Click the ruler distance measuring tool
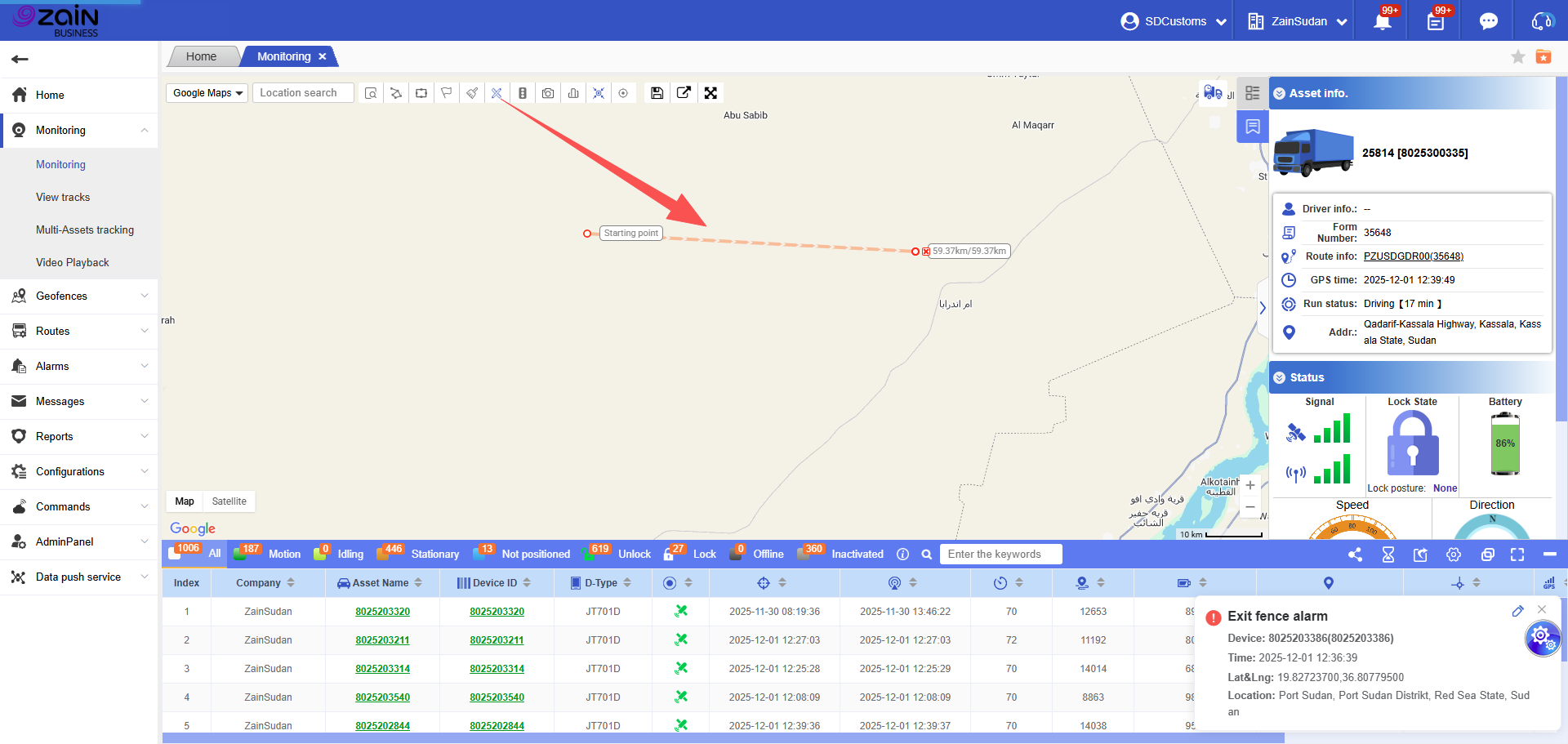1568x744 pixels. (497, 93)
